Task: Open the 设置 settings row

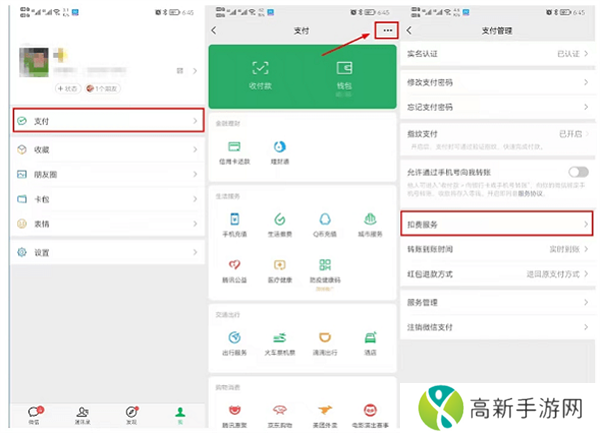Action: click(x=108, y=252)
